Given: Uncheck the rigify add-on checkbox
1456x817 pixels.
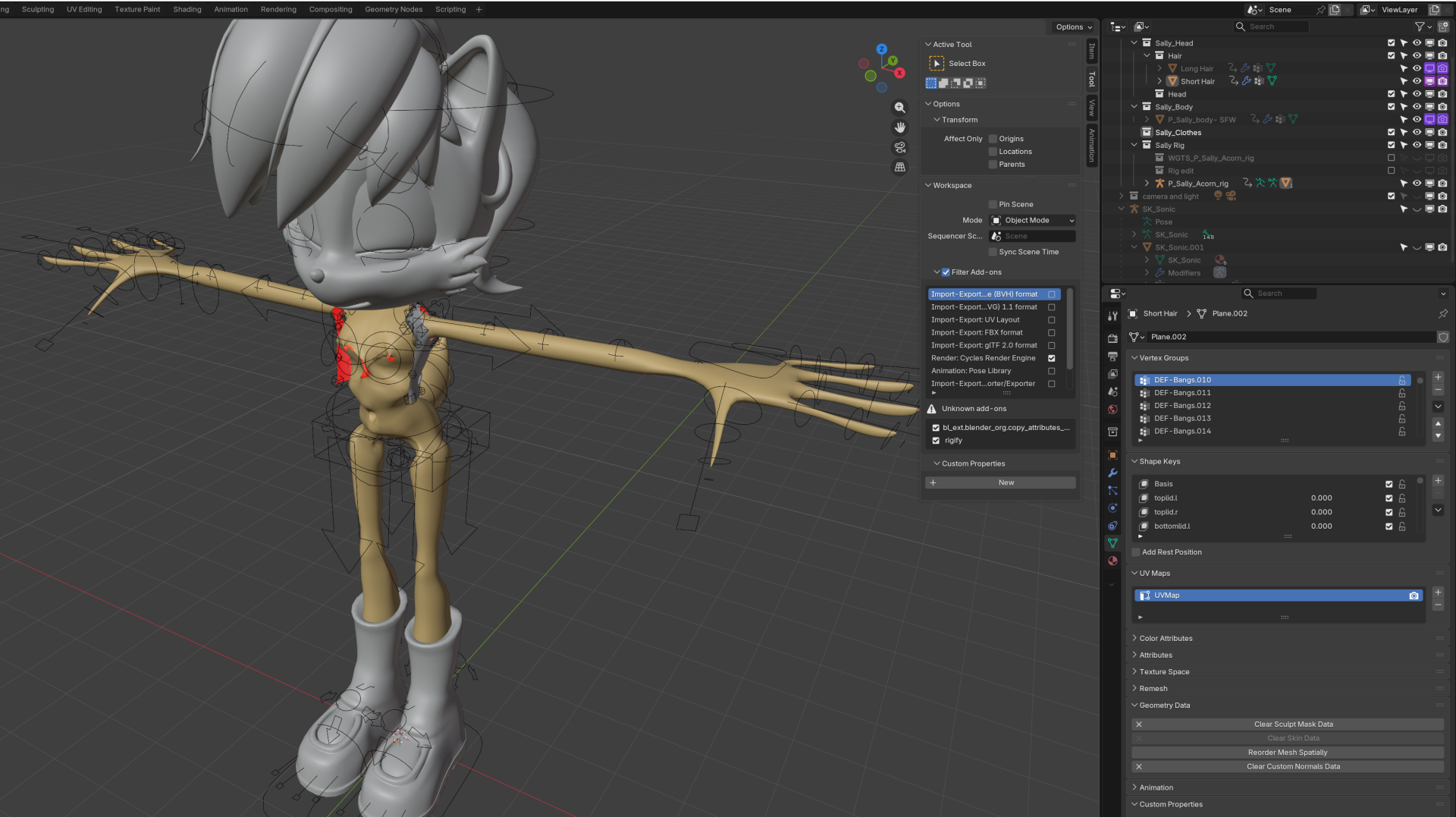Looking at the screenshot, I should 936,441.
